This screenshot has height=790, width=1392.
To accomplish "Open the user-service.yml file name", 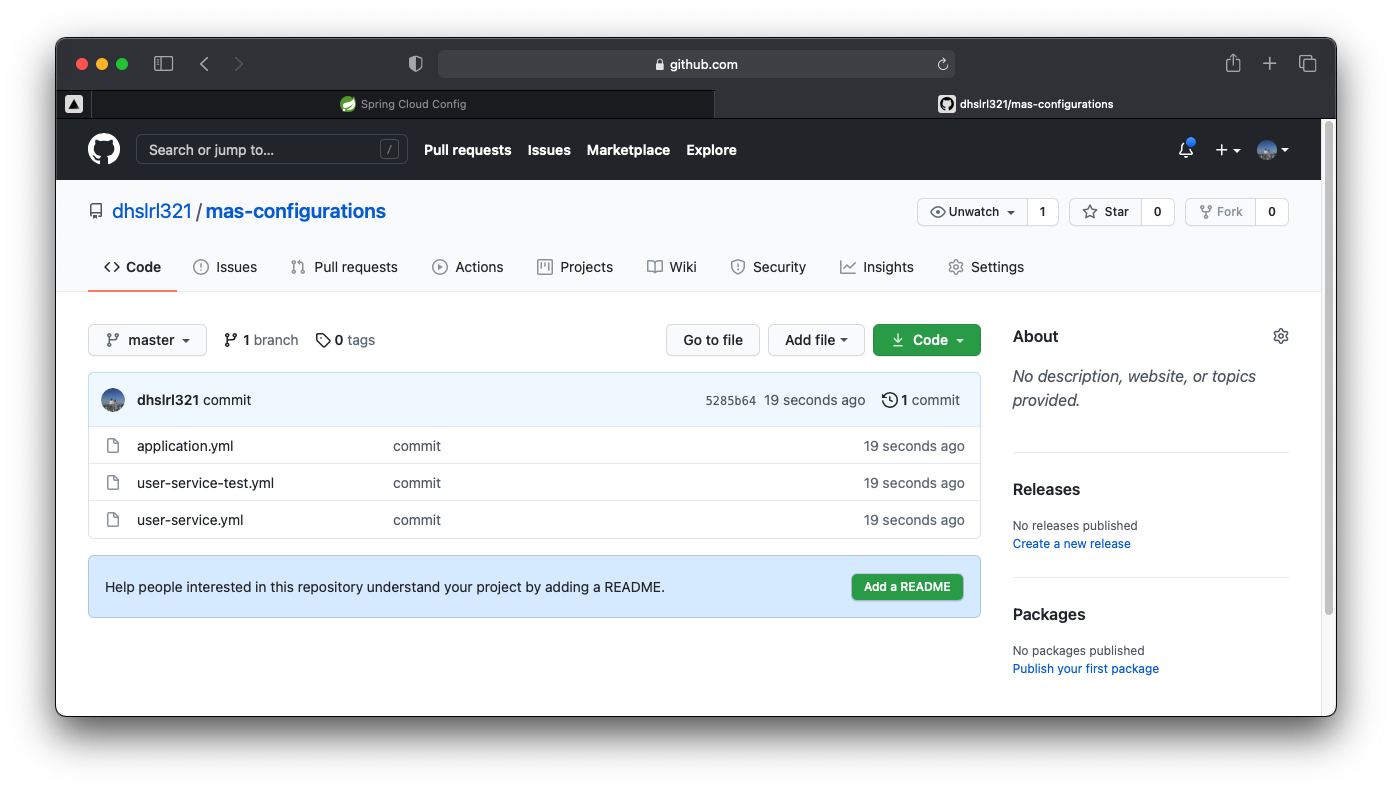I will click(x=190, y=520).
